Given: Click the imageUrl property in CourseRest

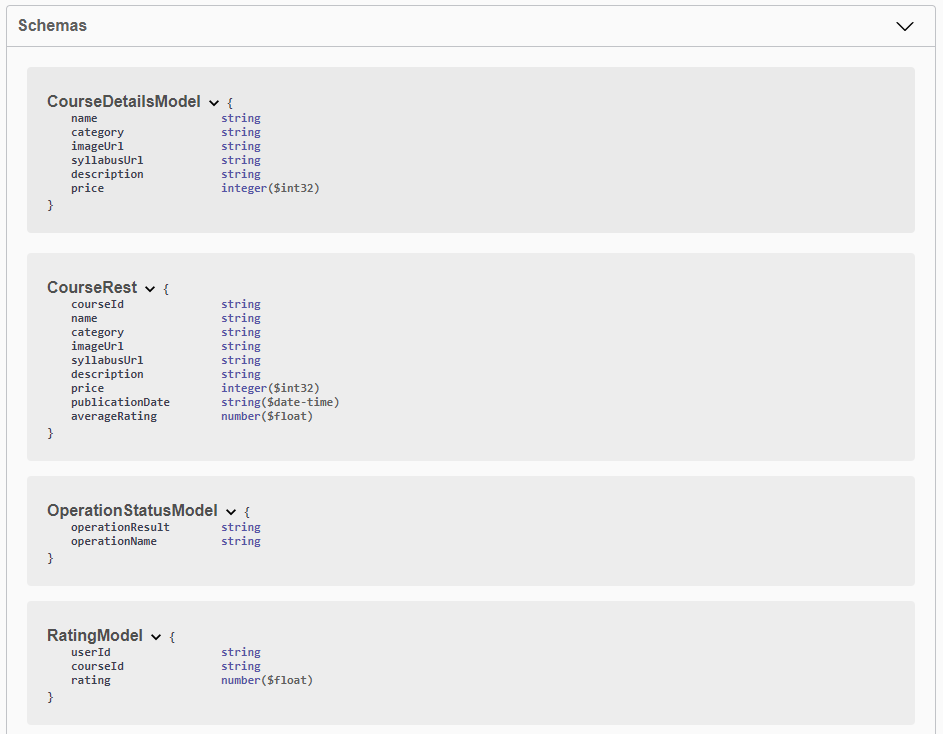Looking at the screenshot, I should (x=97, y=345).
